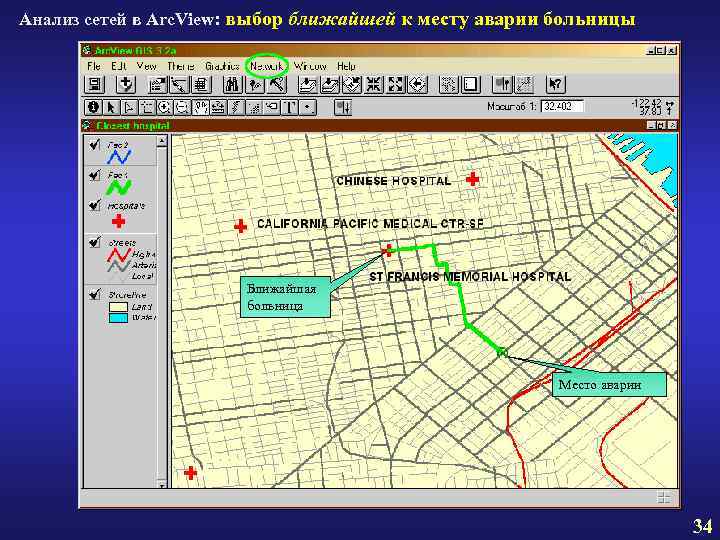Click the legend scrollbar down arrow
This screenshot has width=720, height=540.
pos(162,484)
